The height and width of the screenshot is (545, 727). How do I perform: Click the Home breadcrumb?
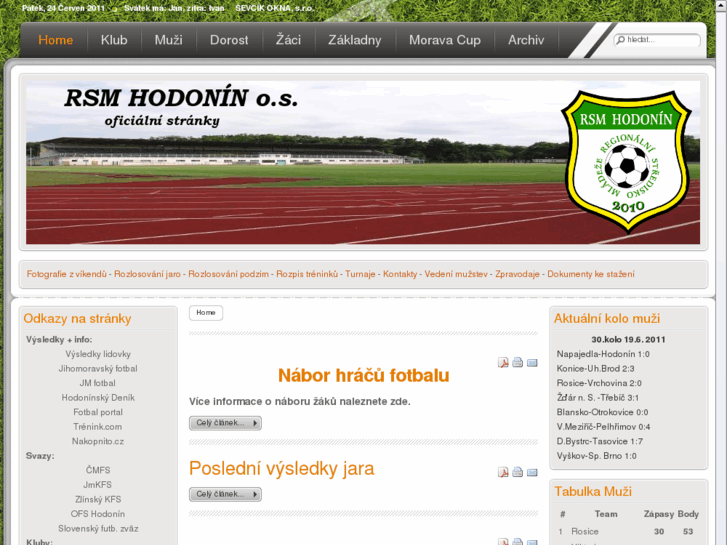point(206,313)
